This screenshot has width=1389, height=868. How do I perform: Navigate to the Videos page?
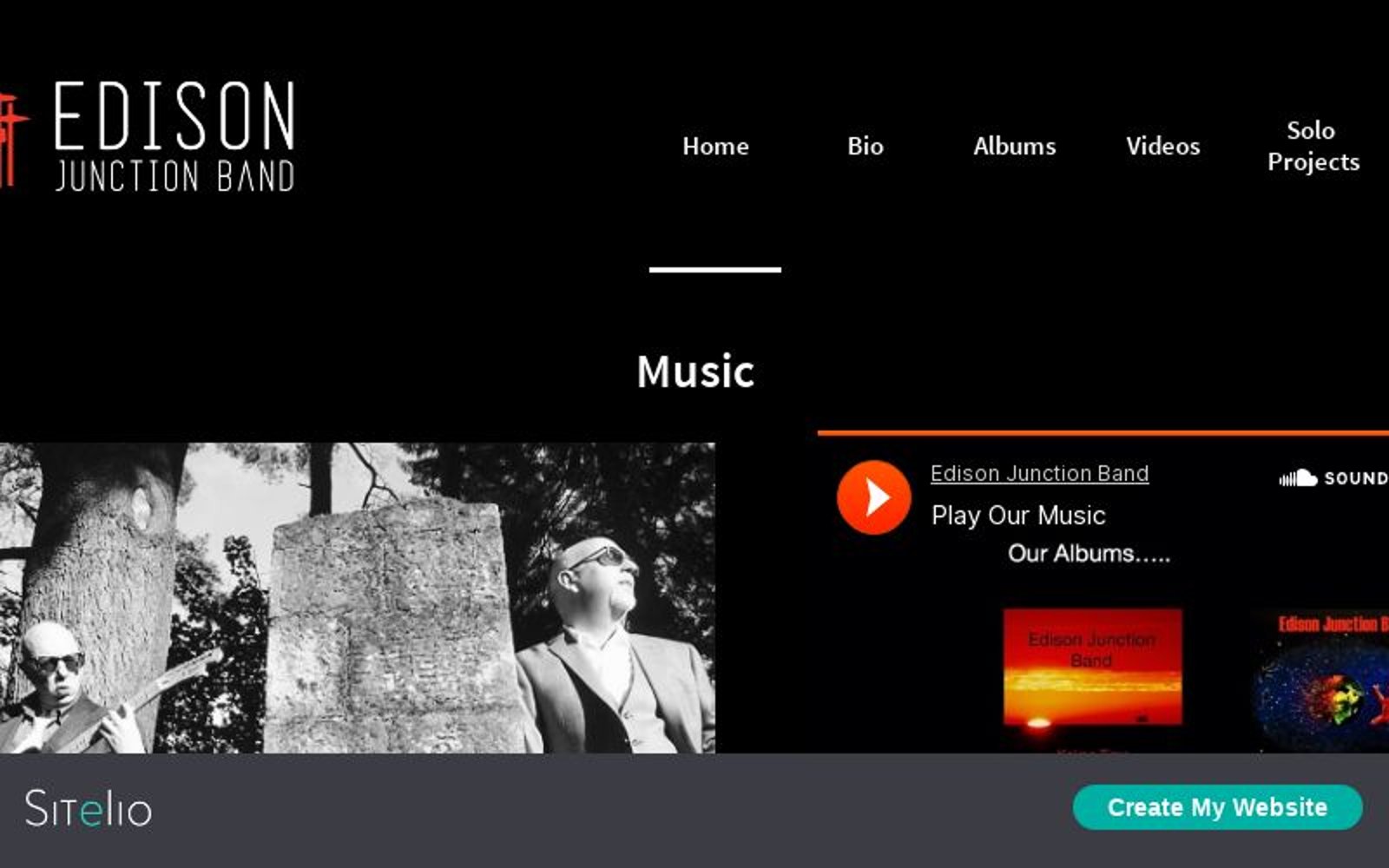(x=1163, y=146)
